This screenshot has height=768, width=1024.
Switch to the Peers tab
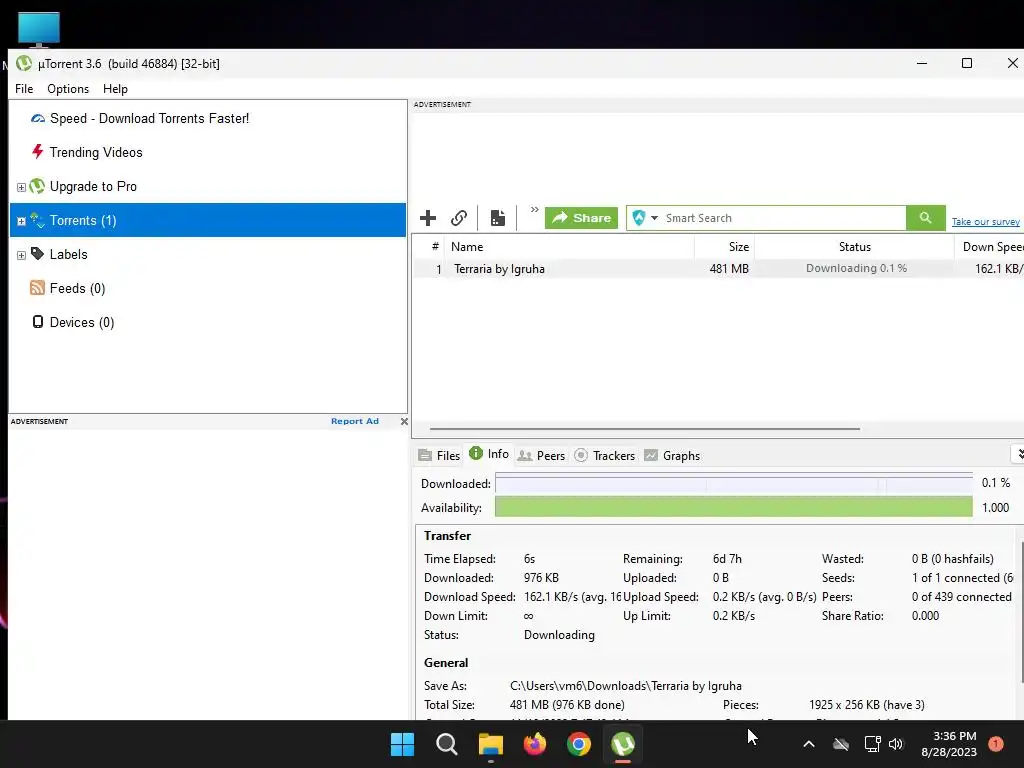pos(541,455)
